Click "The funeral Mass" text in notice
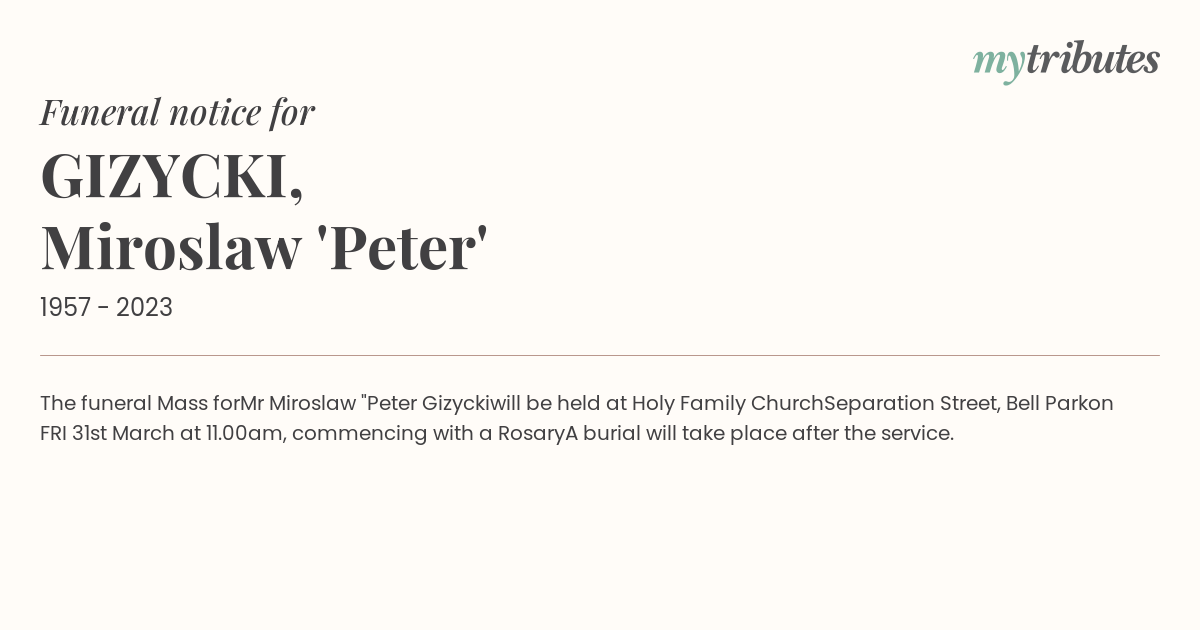This screenshot has height=630, width=1200. tap(124, 404)
